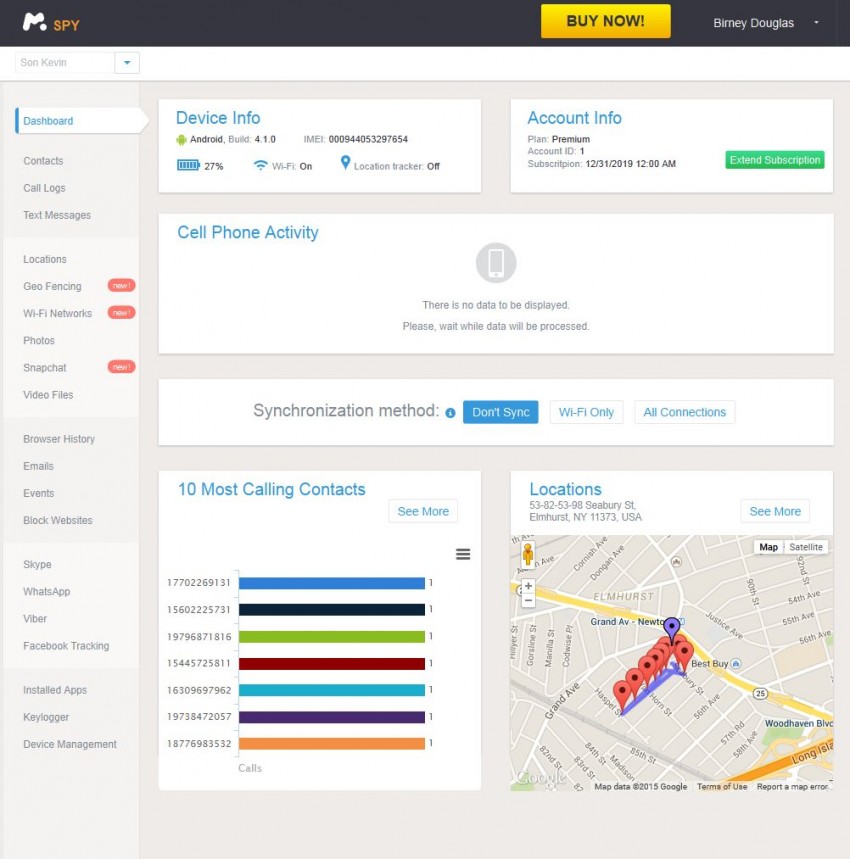Click the purple location marker on map

(672, 628)
